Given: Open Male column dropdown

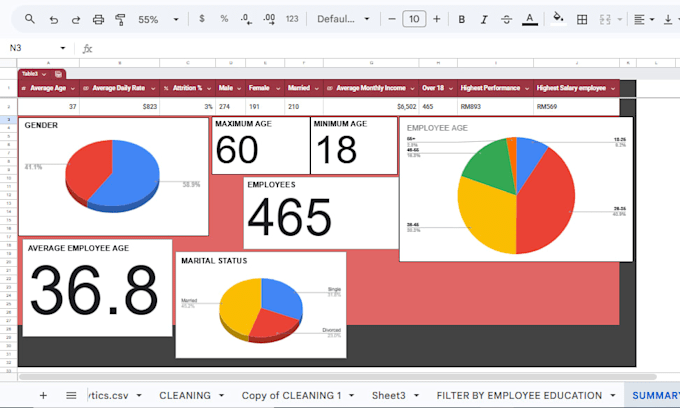Looking at the screenshot, I should 239,88.
